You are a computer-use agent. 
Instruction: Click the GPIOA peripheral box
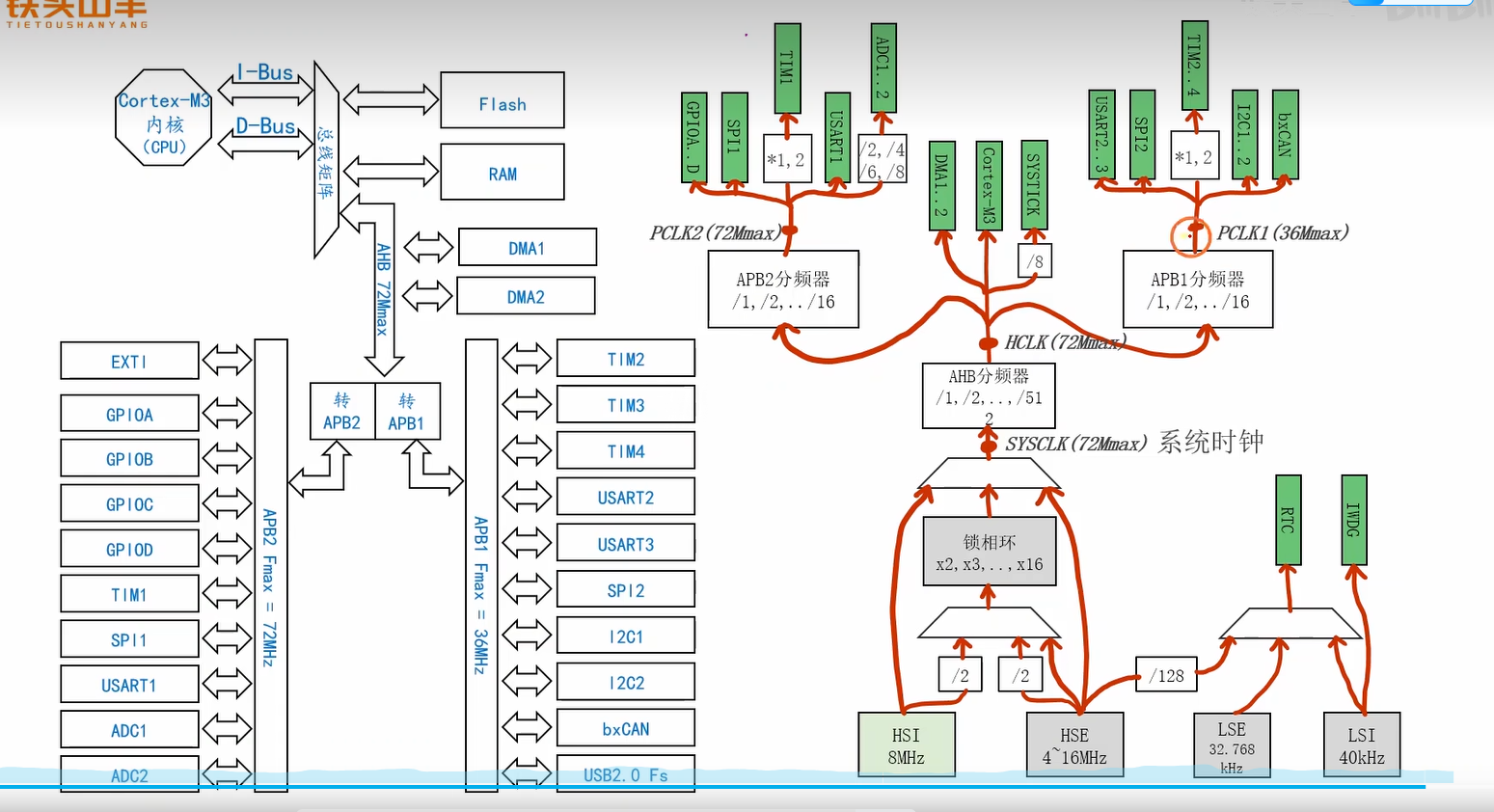pyautogui.click(x=129, y=413)
